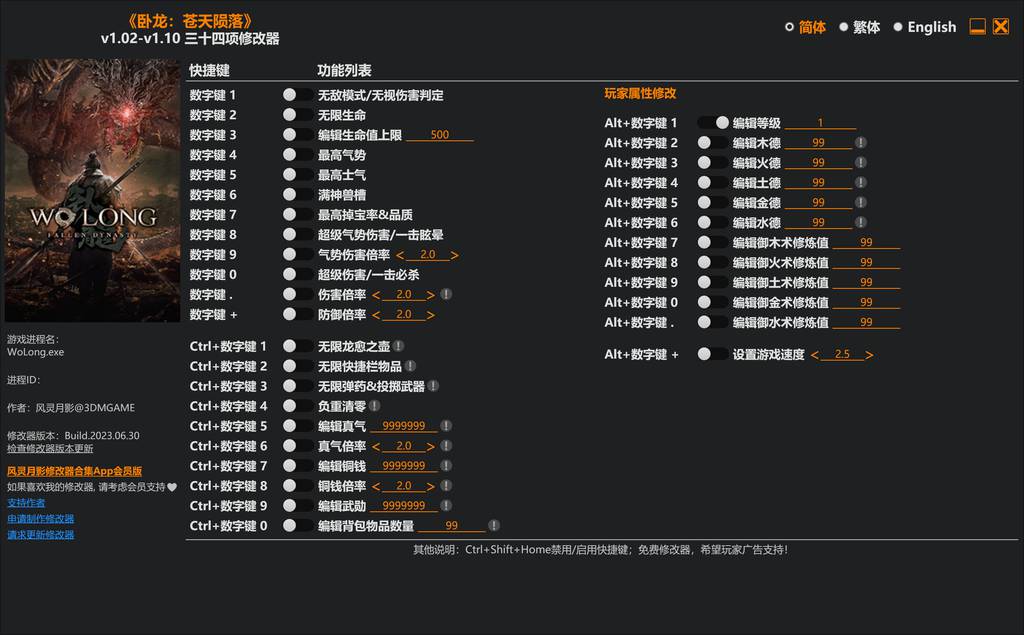This screenshot has width=1024, height=635.
Task: Click the WoLong.exe process name text
Action: click(35, 352)
